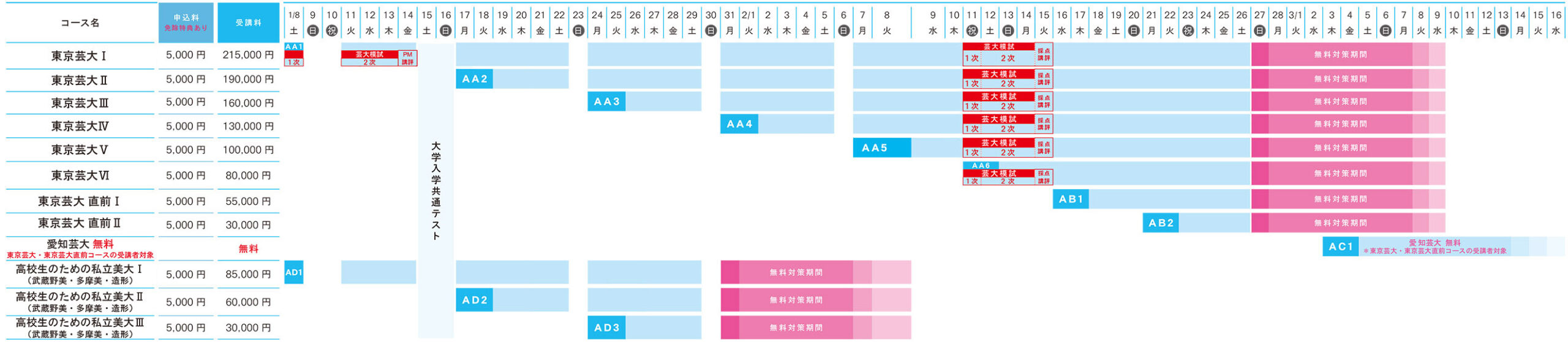
Task: Click the AB1 start marker
Action: [1071, 199]
